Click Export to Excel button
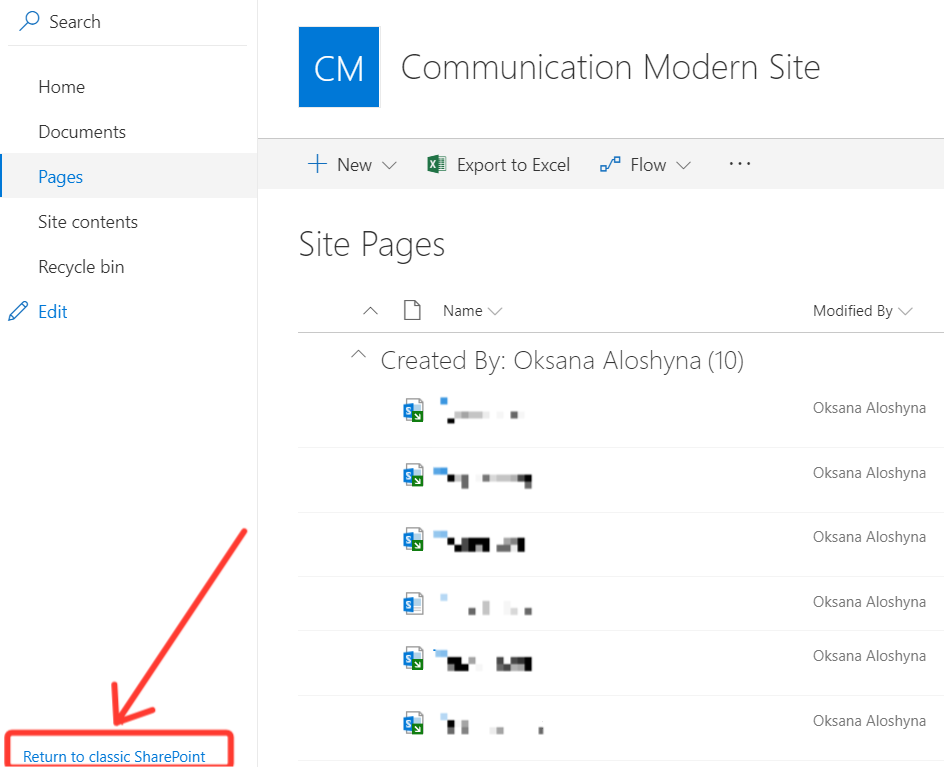The image size is (944, 770). coord(498,164)
